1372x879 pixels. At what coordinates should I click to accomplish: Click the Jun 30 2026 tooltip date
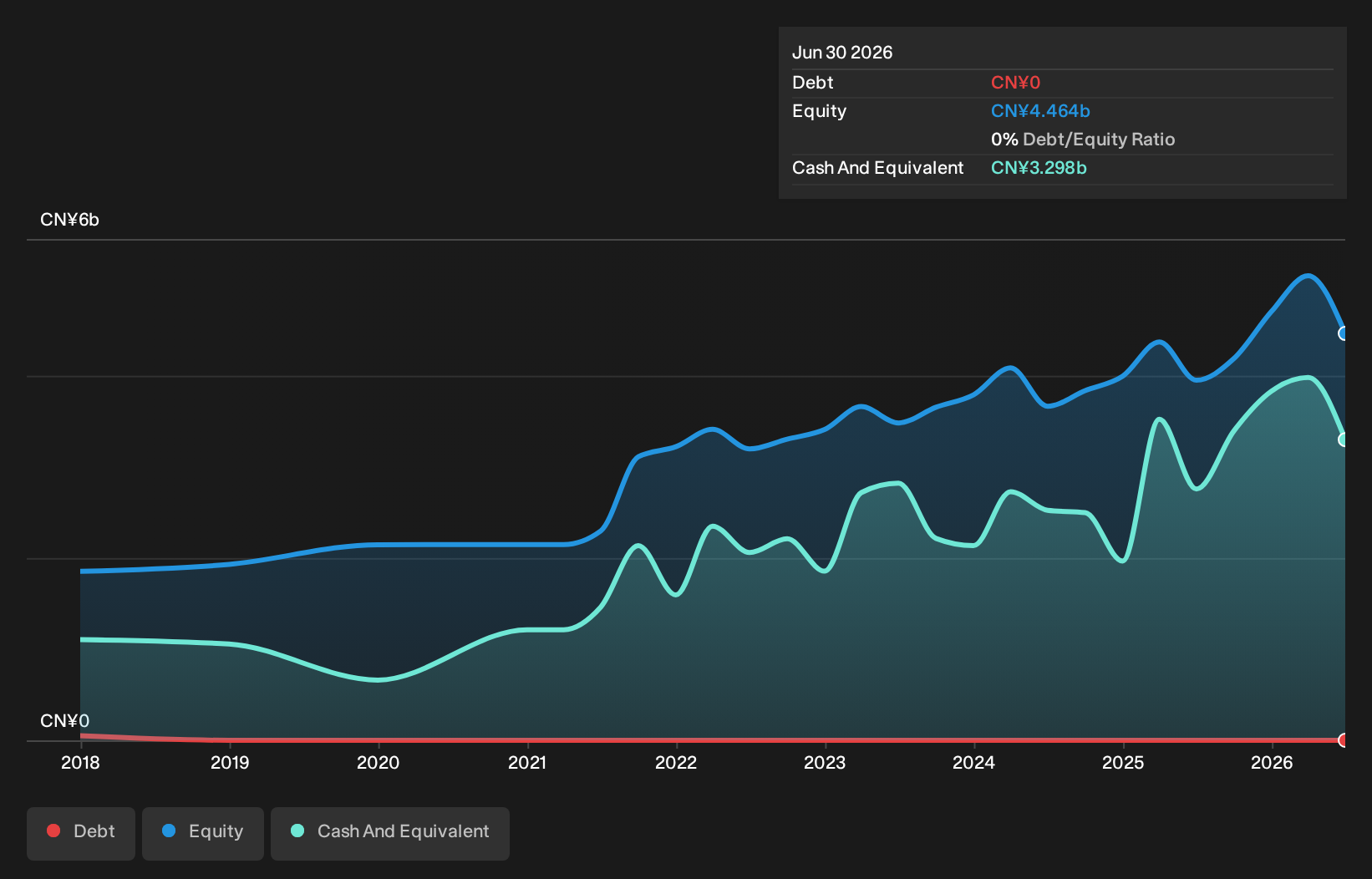pos(842,53)
